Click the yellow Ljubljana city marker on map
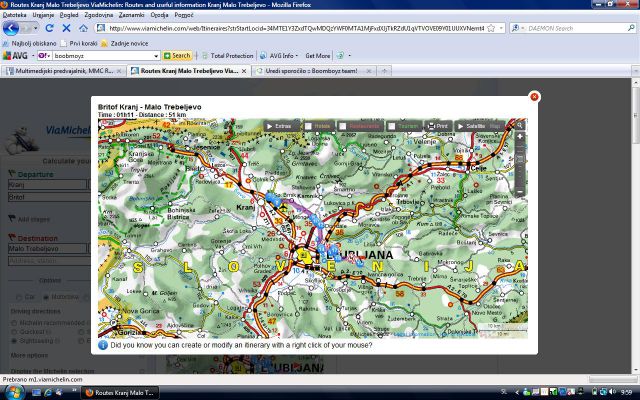This screenshot has width=640, height=400. click(303, 256)
